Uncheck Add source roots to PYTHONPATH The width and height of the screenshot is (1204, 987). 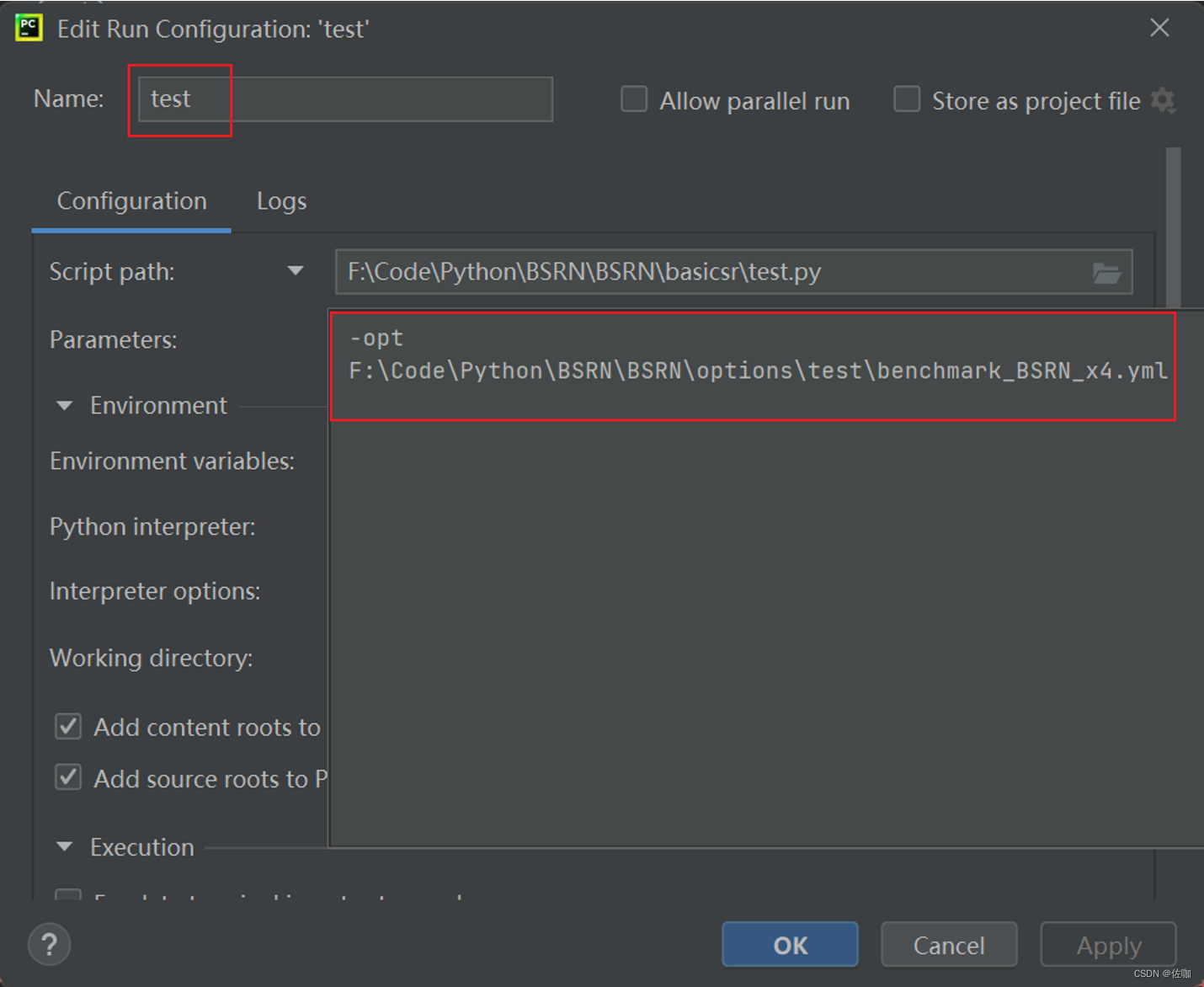(68, 776)
